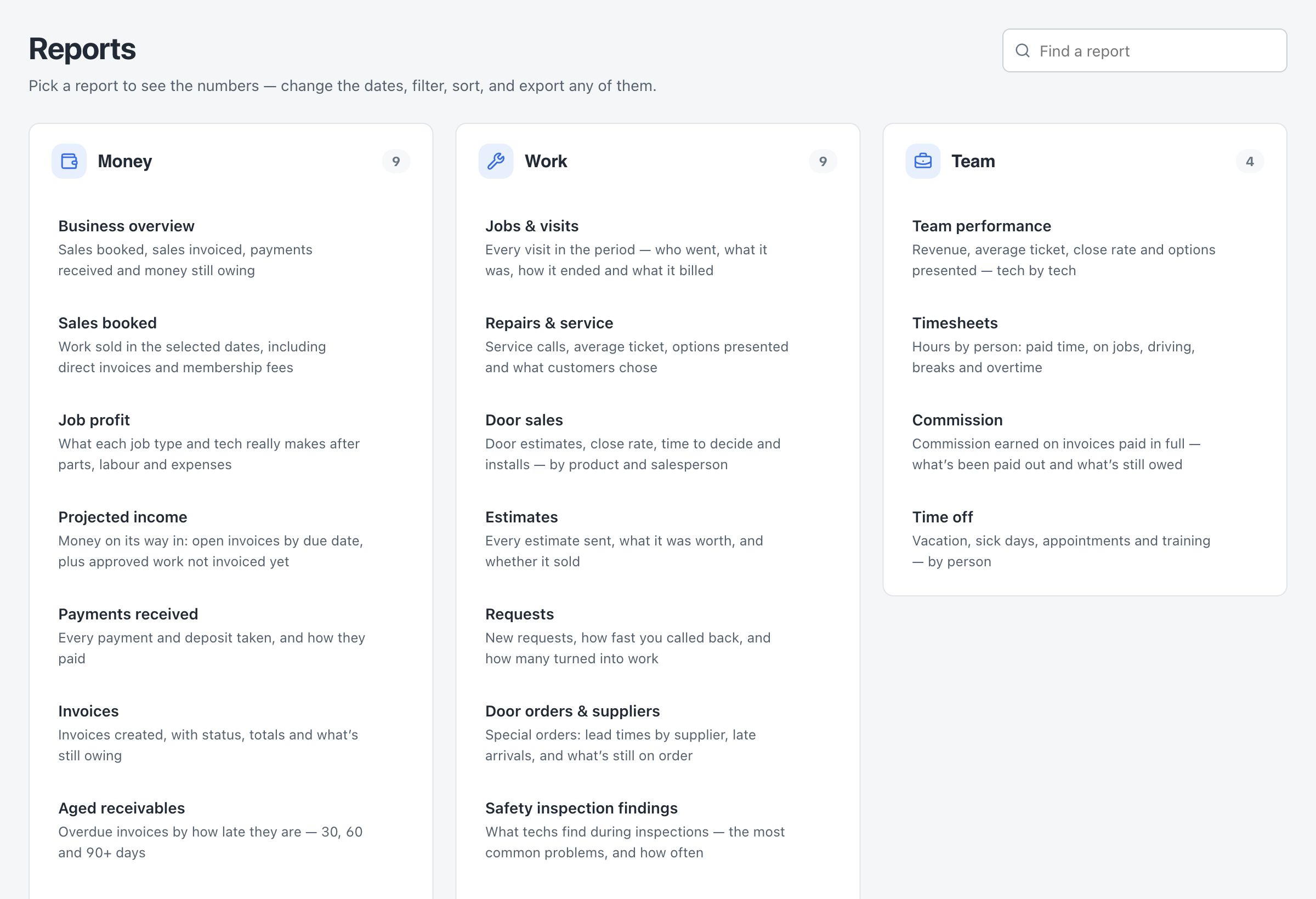Viewport: 1316px width, 899px height.
Task: Click 'Door estimates, close rate' description
Action: coord(633,454)
